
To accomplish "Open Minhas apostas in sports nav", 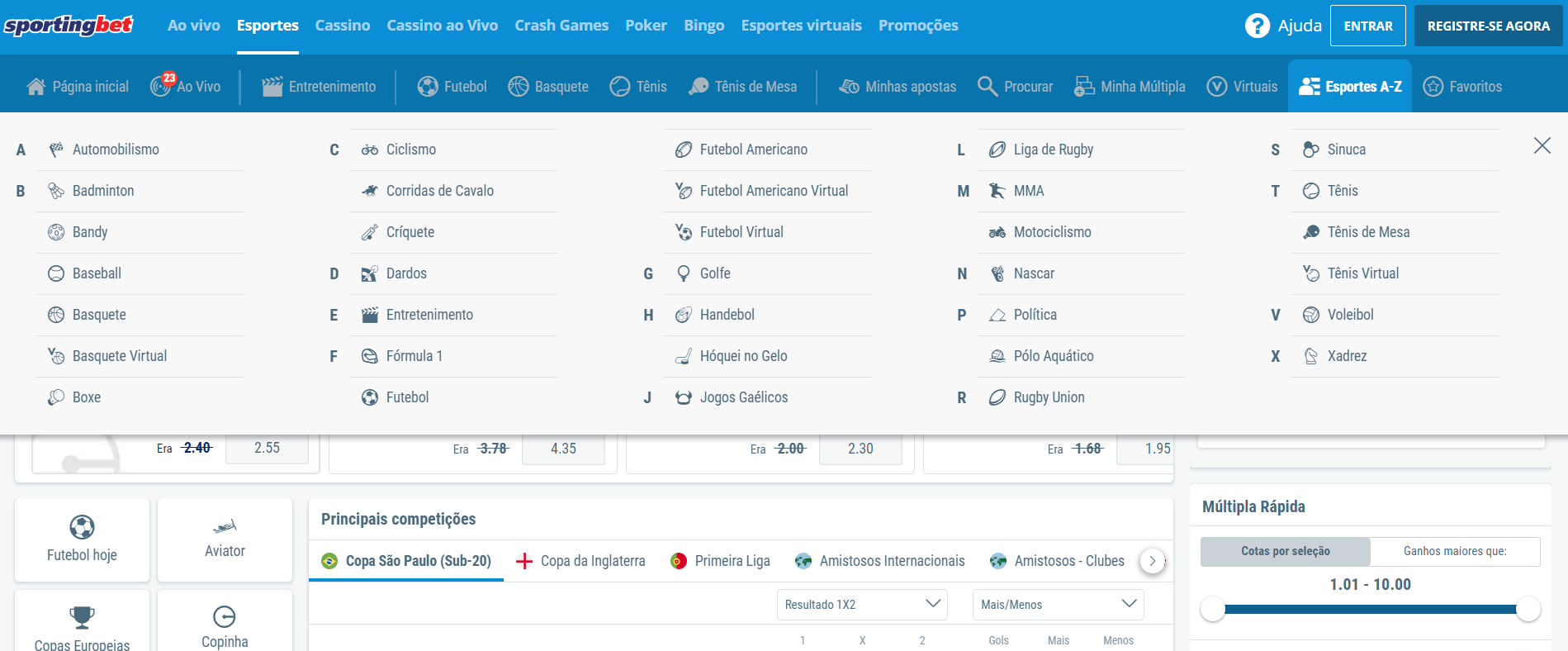I will click(x=898, y=86).
